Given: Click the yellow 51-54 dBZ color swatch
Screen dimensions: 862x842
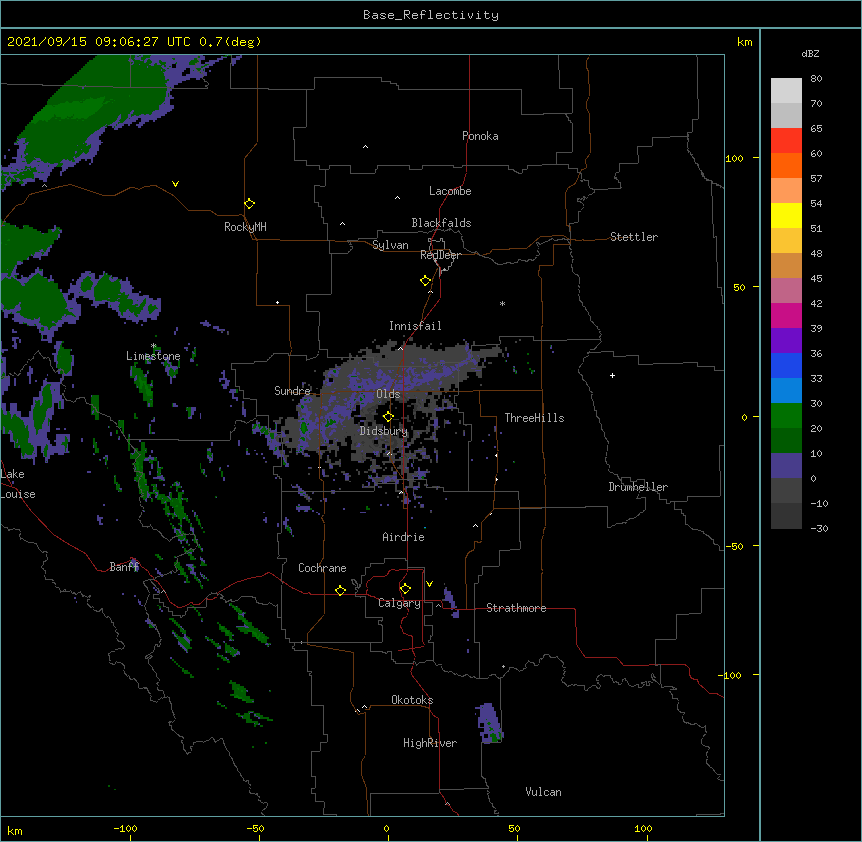Looking at the screenshot, I should coord(786,215).
